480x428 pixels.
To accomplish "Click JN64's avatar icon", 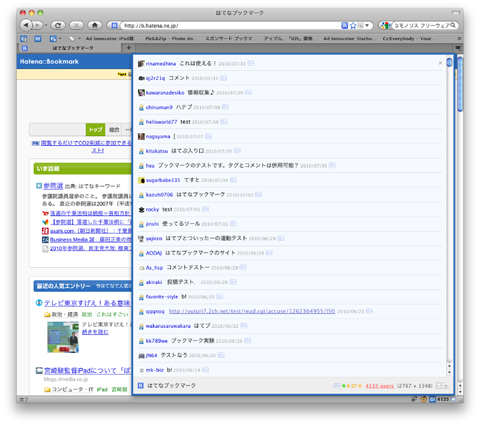I will click(x=141, y=356).
